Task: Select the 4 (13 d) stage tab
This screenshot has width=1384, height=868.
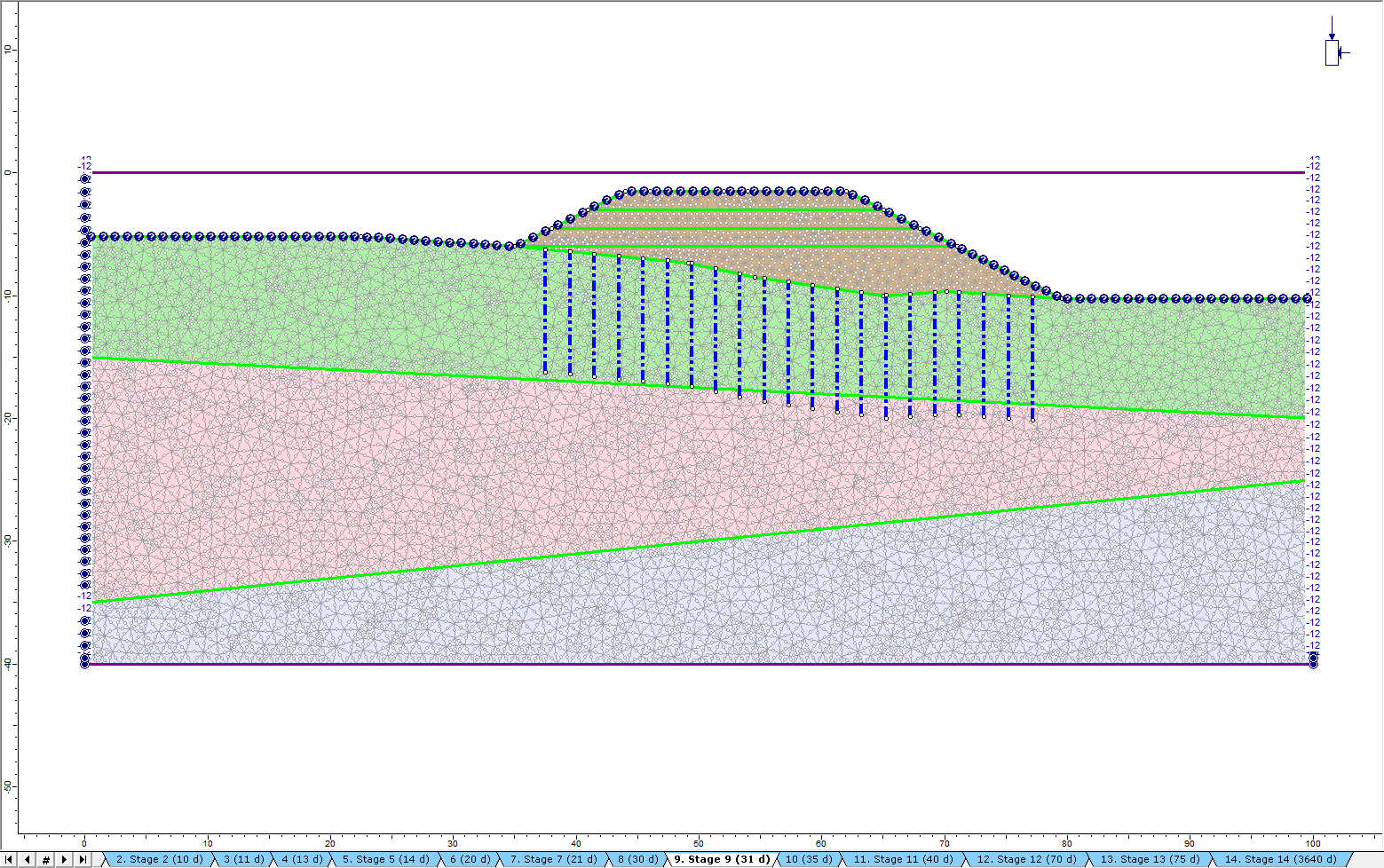Action: pos(302,859)
